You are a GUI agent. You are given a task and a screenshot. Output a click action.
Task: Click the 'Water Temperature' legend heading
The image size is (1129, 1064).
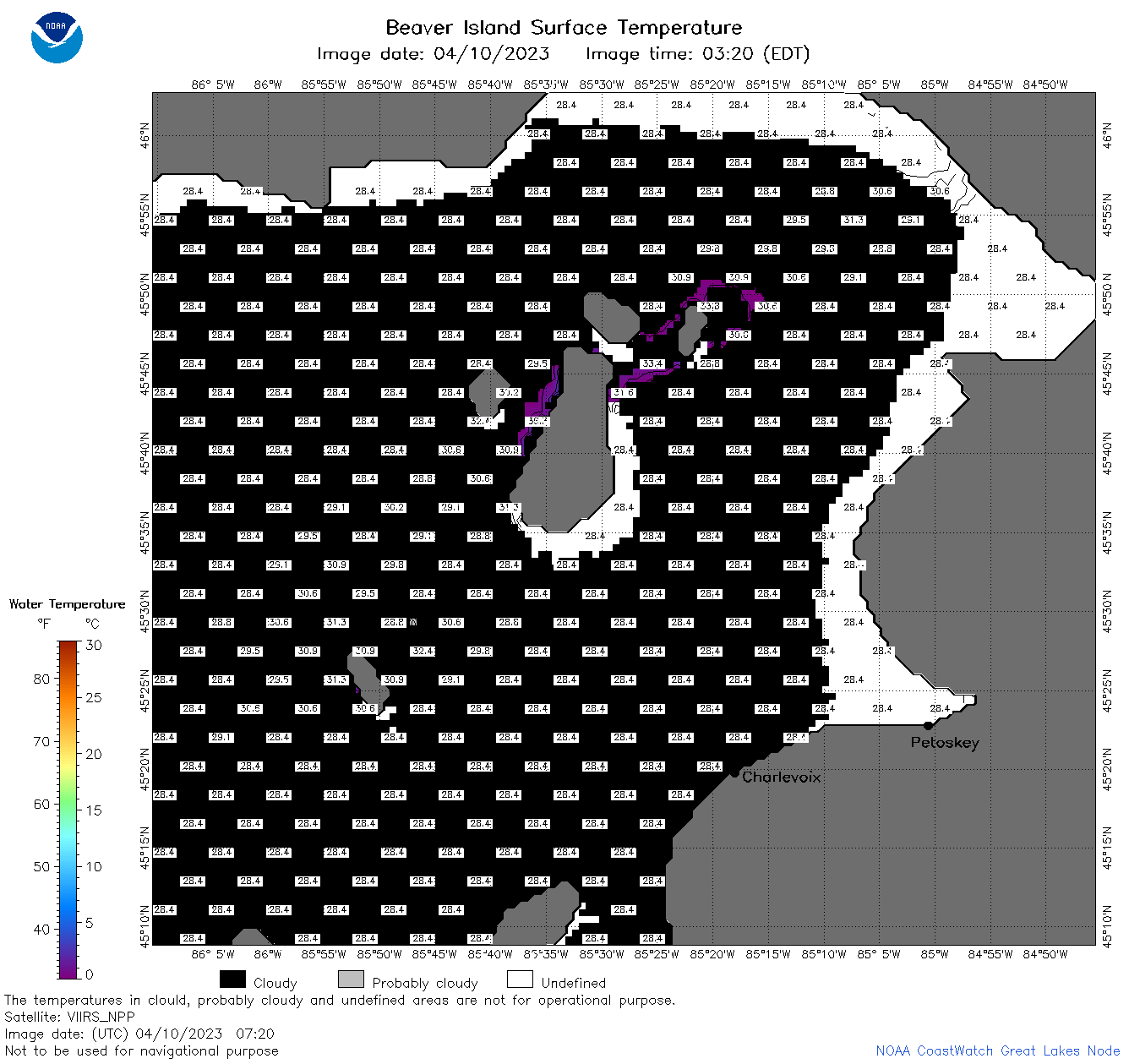click(x=67, y=604)
